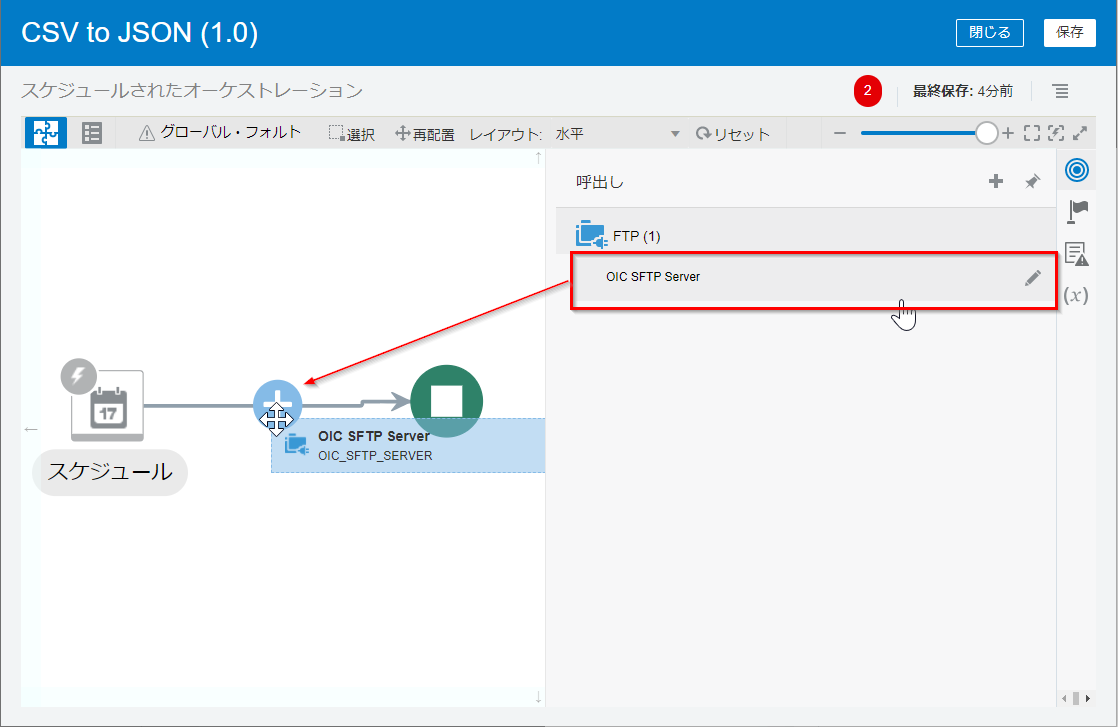Screen dimensions: 1118x727
Task: Toggle 再配置 reposition mode
Action: (425, 134)
